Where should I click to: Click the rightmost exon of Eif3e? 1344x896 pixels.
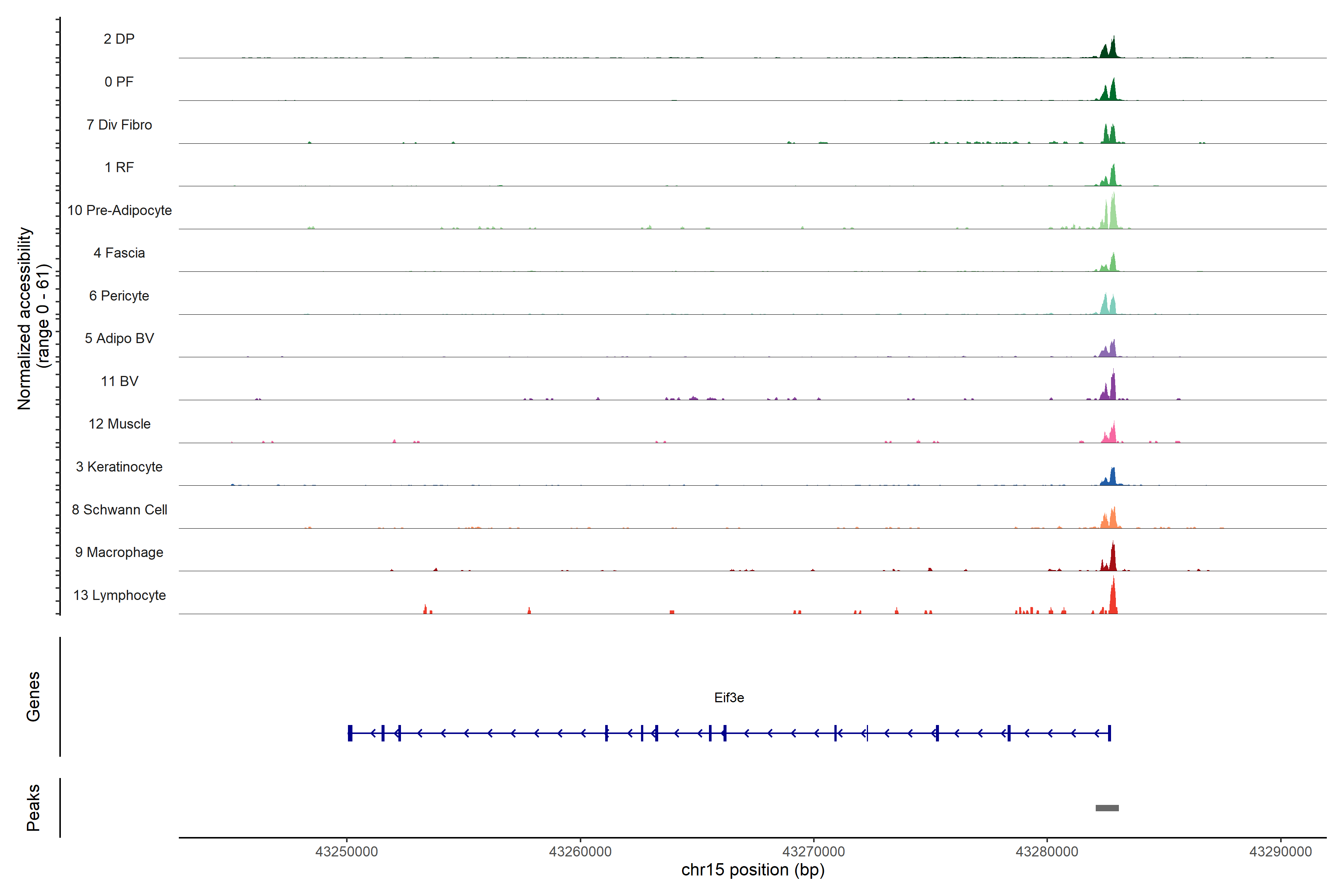1109,733
